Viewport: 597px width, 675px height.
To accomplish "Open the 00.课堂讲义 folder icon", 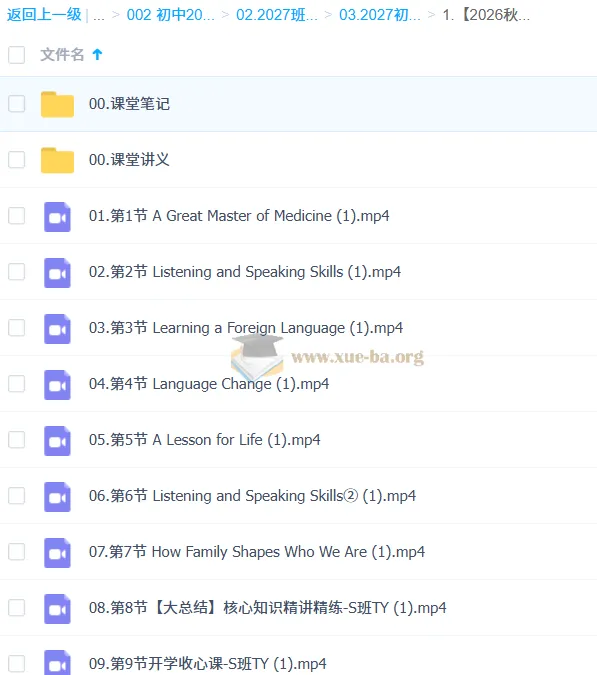I will coord(57,160).
